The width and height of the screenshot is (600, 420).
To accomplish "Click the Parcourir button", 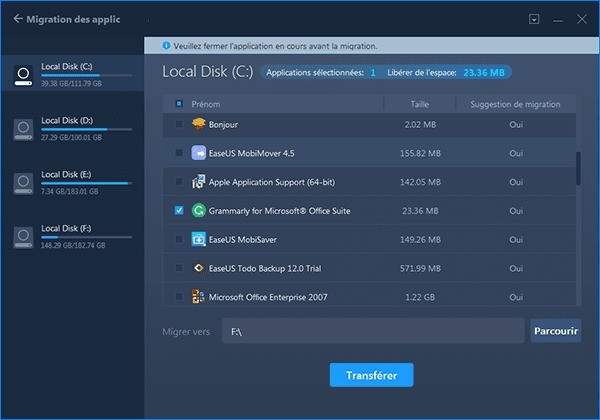I will coord(556,330).
